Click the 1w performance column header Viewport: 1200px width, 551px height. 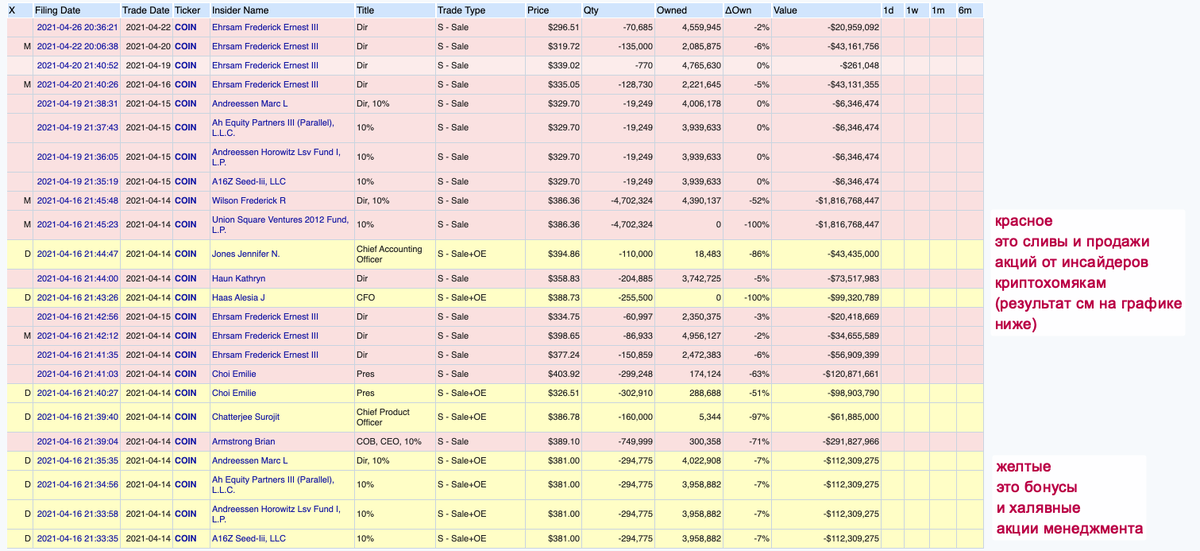(912, 9)
